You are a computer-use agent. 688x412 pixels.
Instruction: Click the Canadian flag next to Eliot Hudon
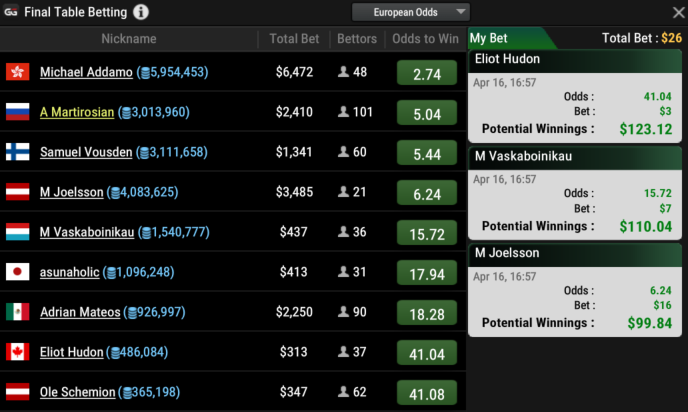pos(18,352)
